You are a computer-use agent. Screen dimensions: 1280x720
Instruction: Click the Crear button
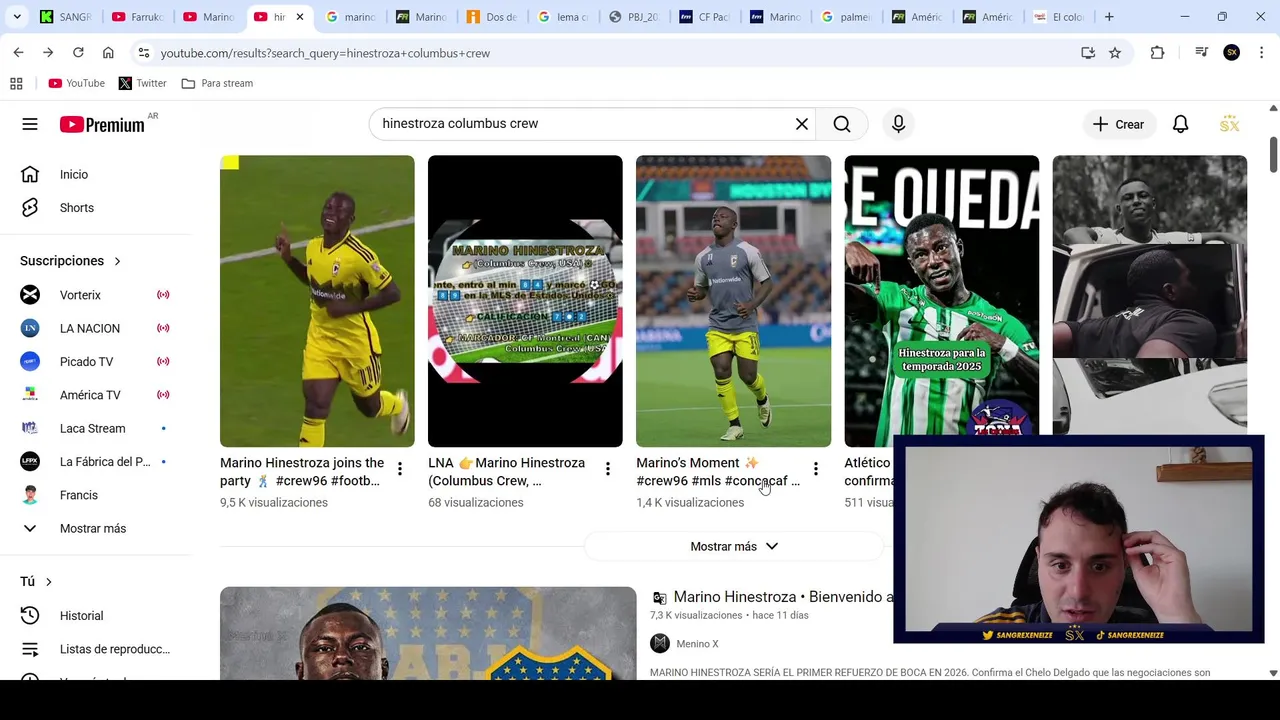point(1118,124)
